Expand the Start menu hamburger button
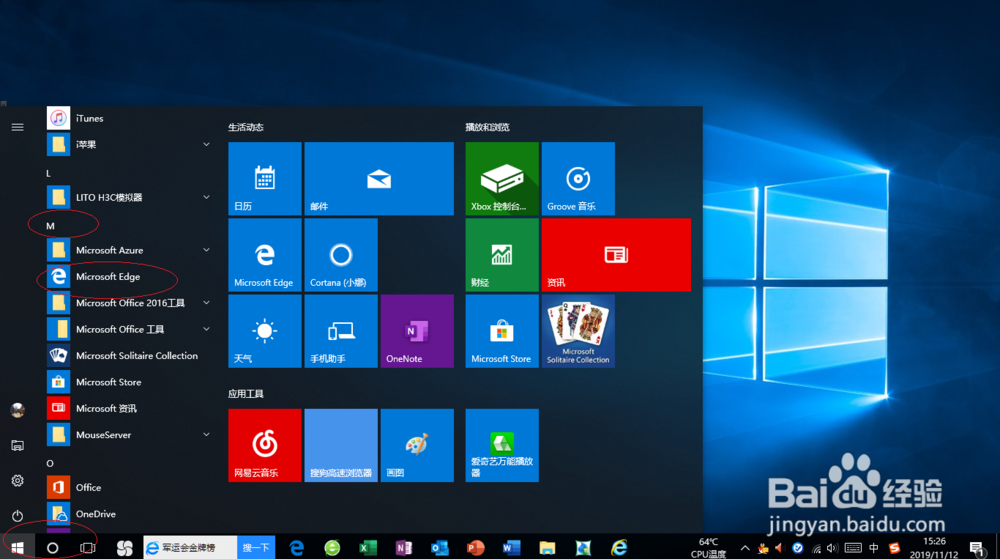This screenshot has height=559, width=1000. 17,127
